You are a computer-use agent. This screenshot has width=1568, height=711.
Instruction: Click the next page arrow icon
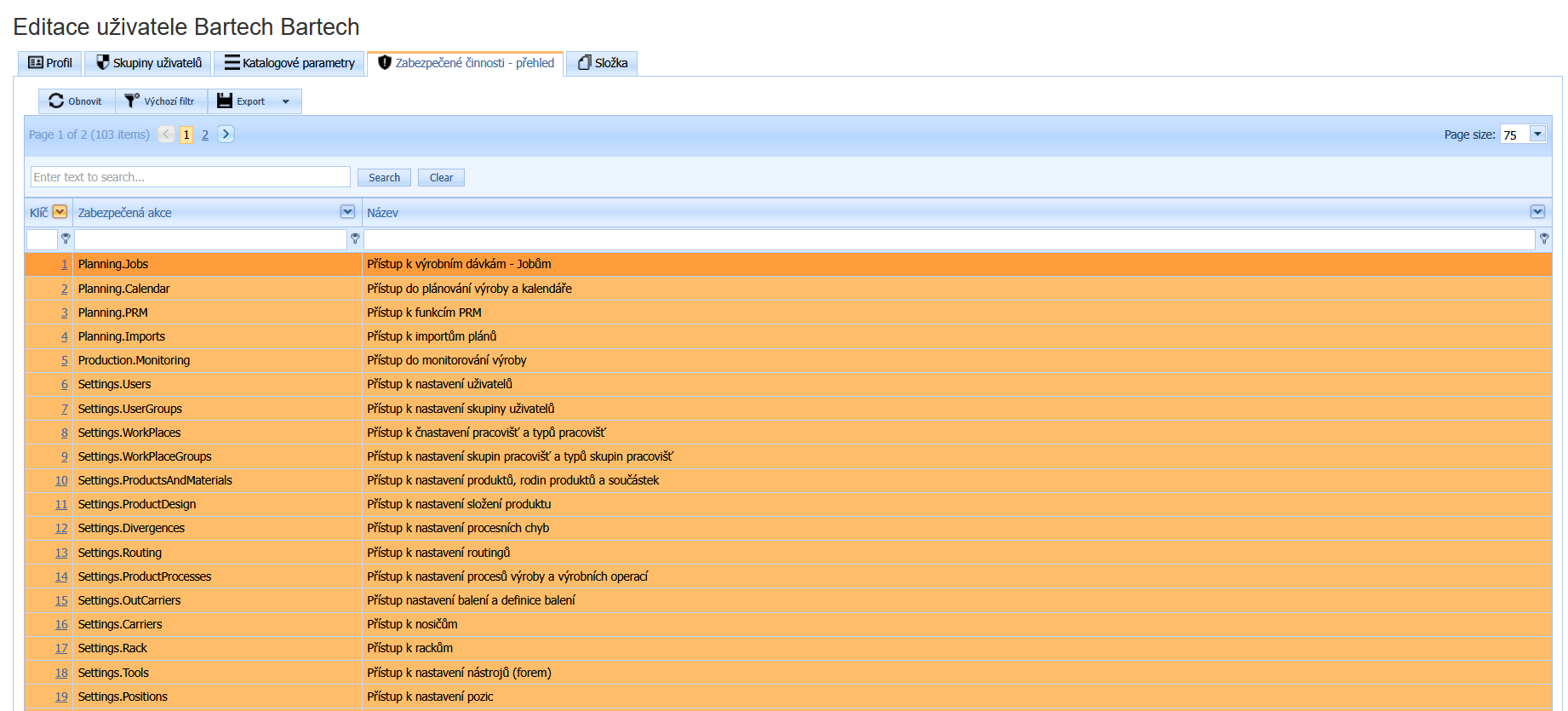(226, 134)
